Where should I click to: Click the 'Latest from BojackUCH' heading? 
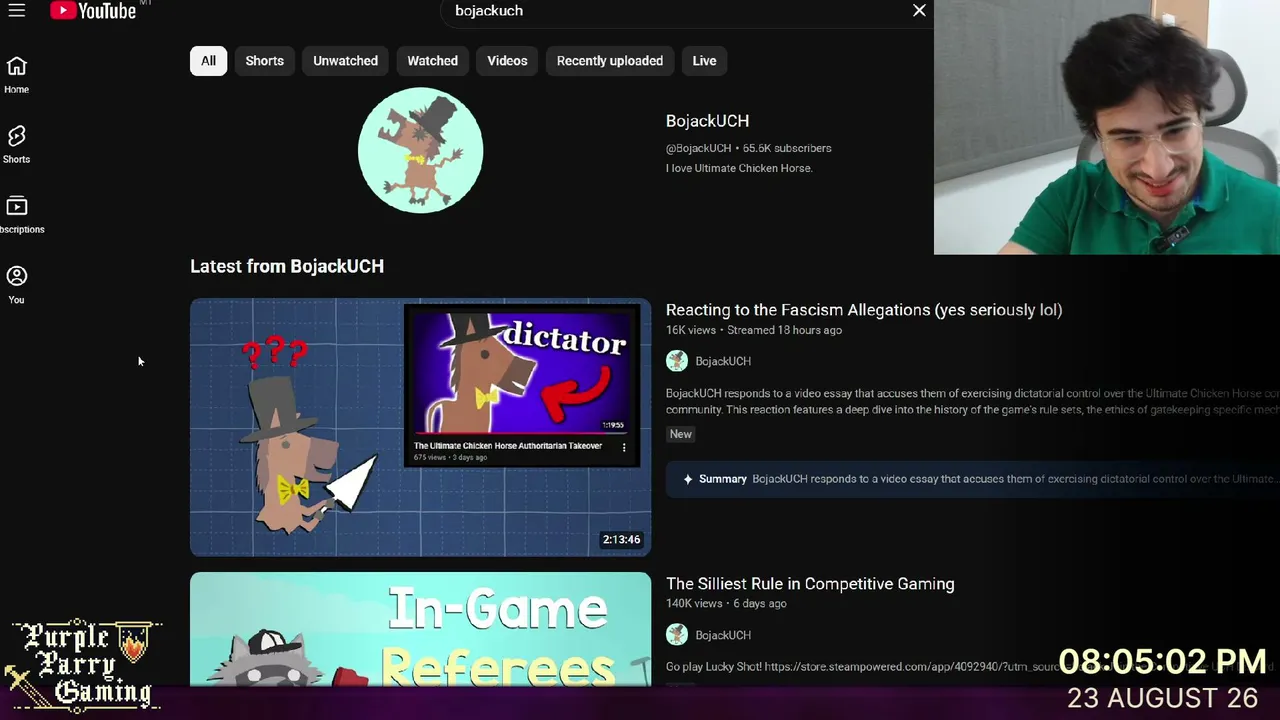pyautogui.click(x=287, y=266)
